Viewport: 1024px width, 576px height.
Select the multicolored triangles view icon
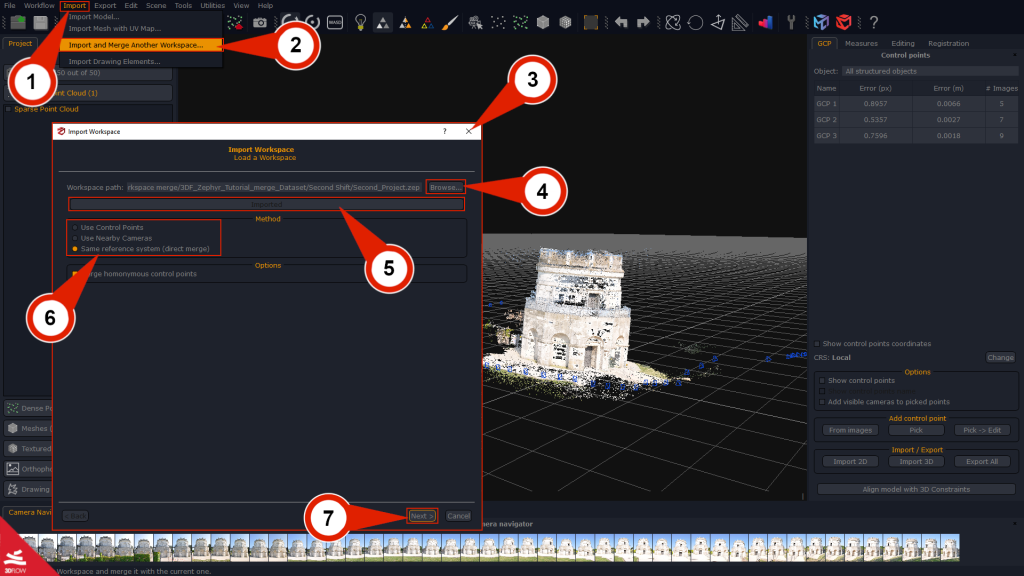427,22
